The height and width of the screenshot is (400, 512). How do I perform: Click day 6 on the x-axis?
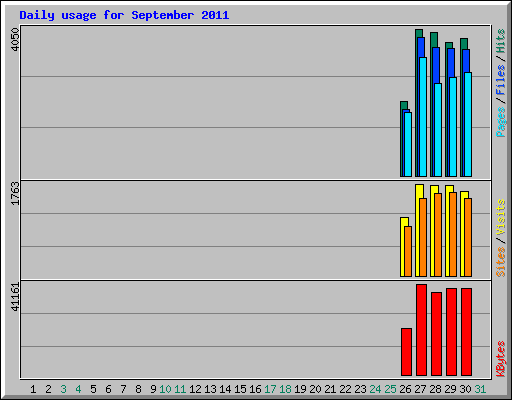click(x=108, y=389)
